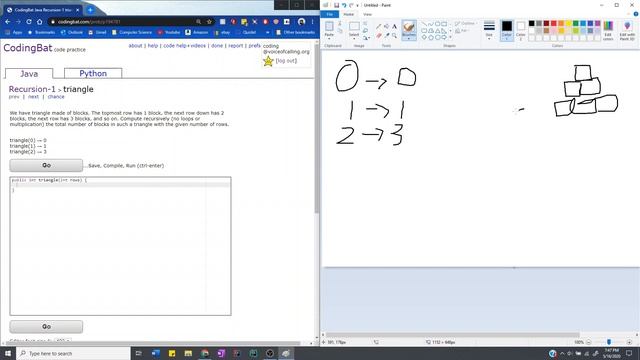Select the Magnifier tool in Paint
This screenshot has height=360, width=640.
pos(394,36)
